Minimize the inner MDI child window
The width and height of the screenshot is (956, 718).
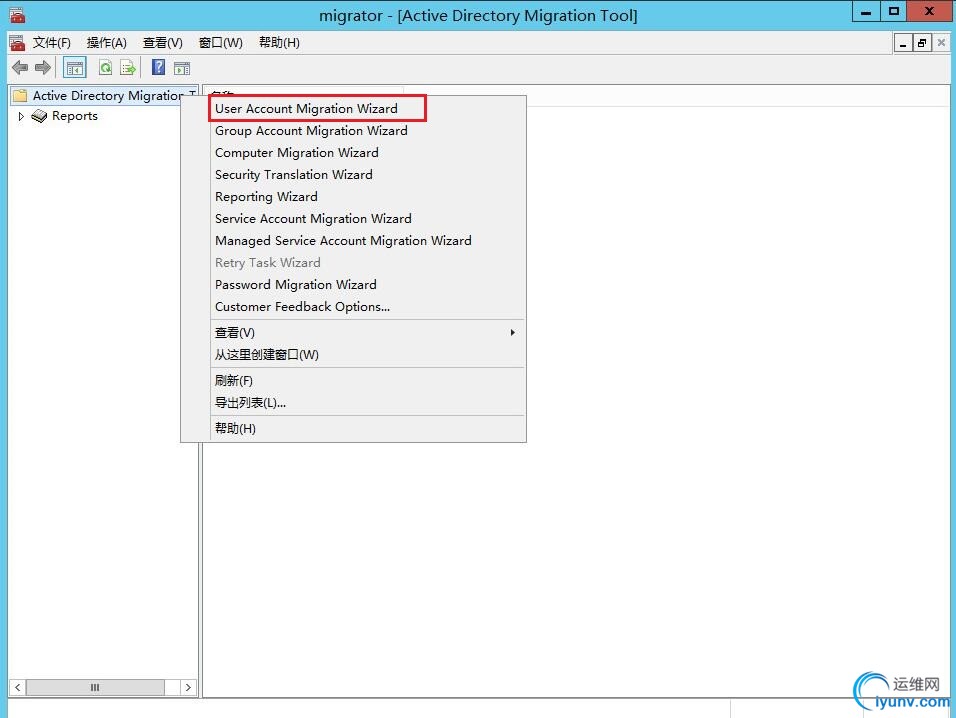point(903,43)
